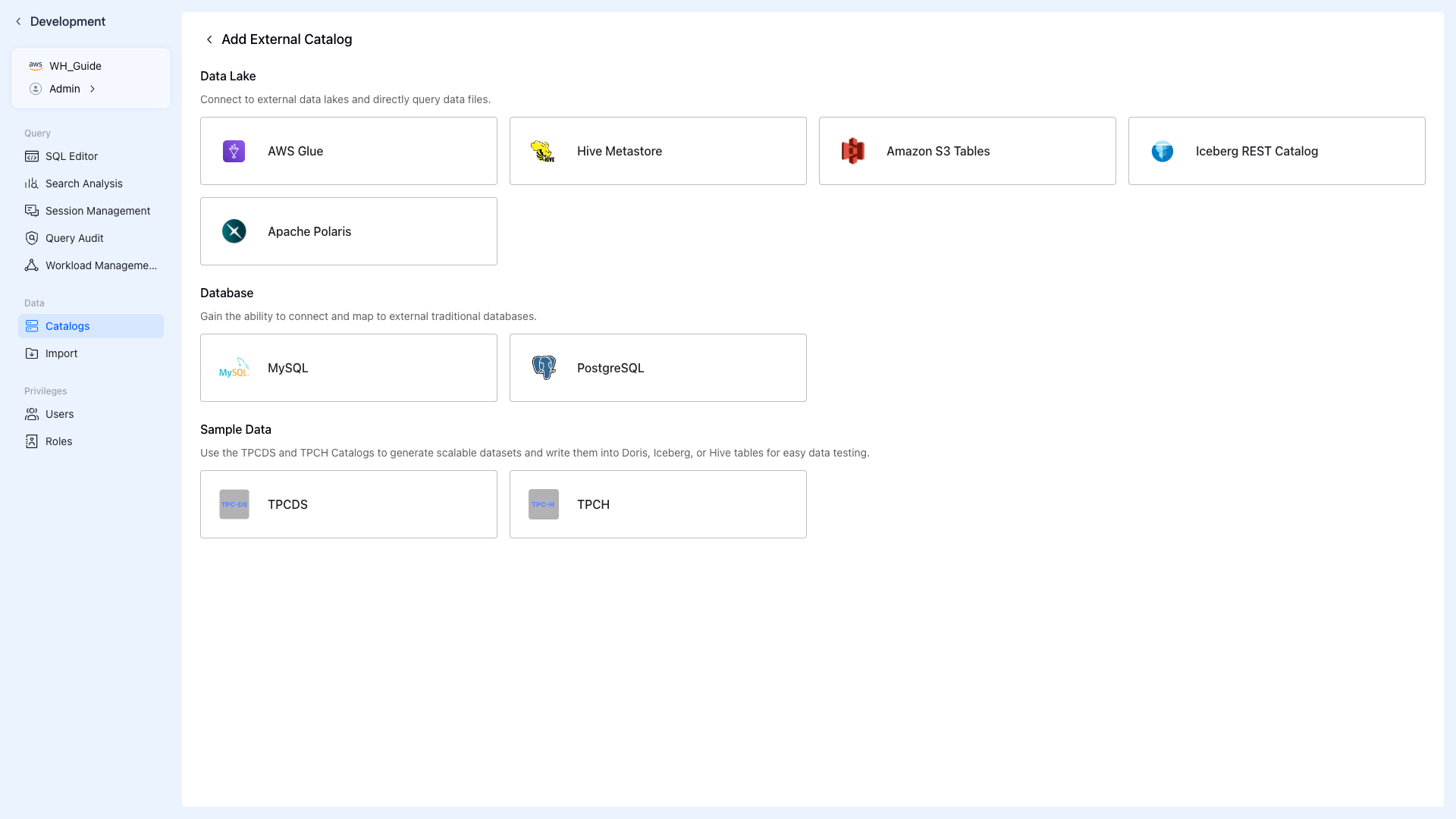
Task: Open the Roles section
Action: pyautogui.click(x=58, y=441)
